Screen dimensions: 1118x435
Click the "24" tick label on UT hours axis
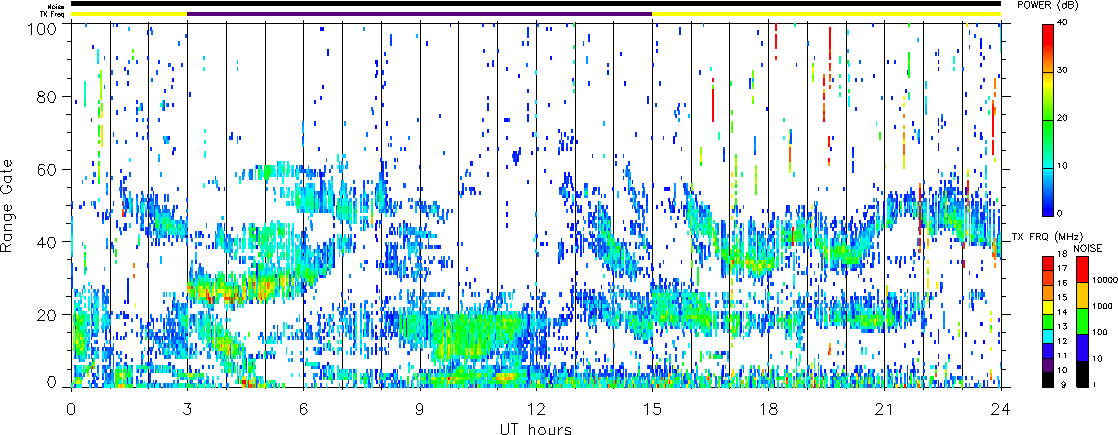(1001, 408)
